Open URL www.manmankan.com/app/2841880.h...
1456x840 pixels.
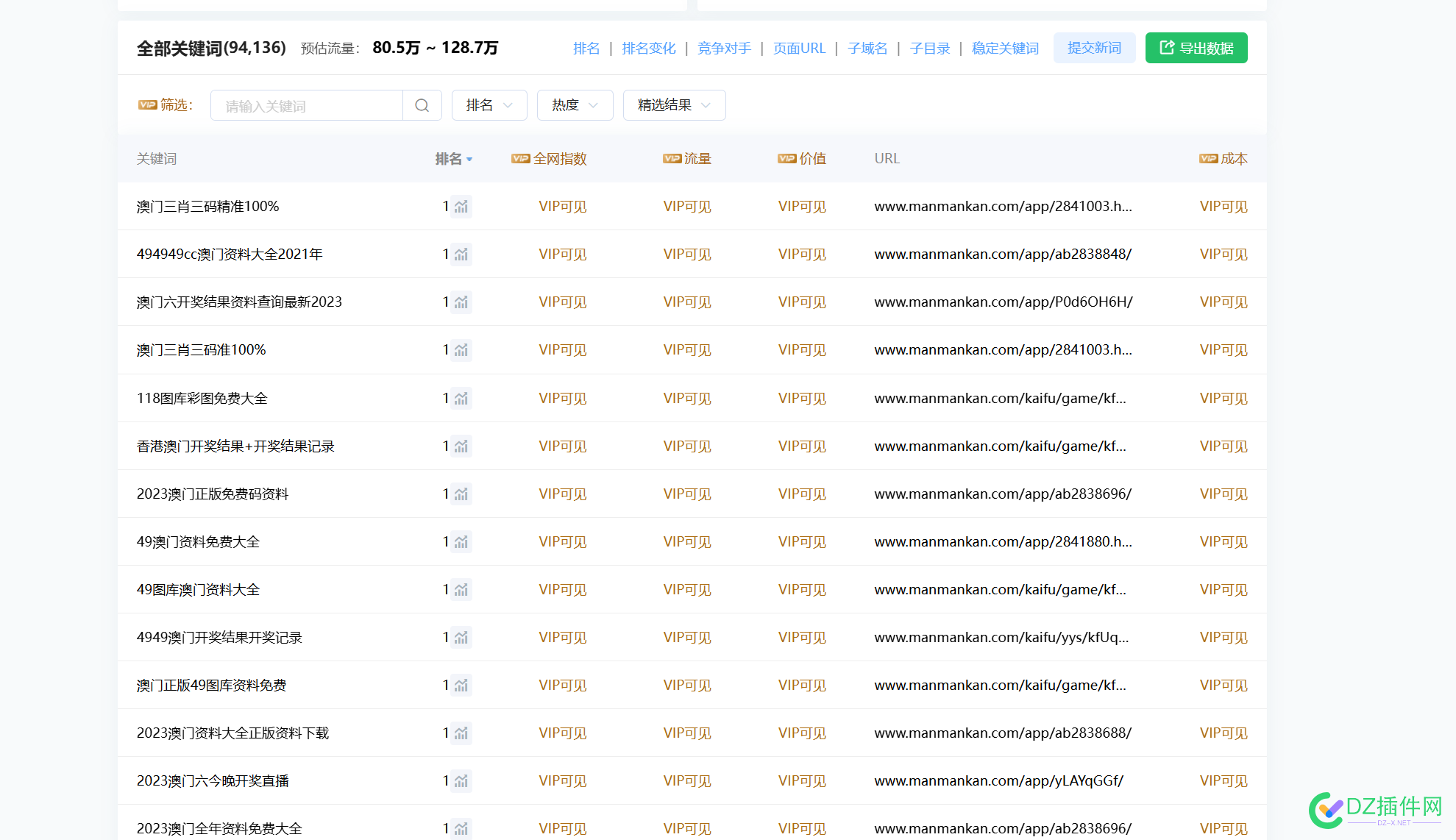coord(1003,542)
